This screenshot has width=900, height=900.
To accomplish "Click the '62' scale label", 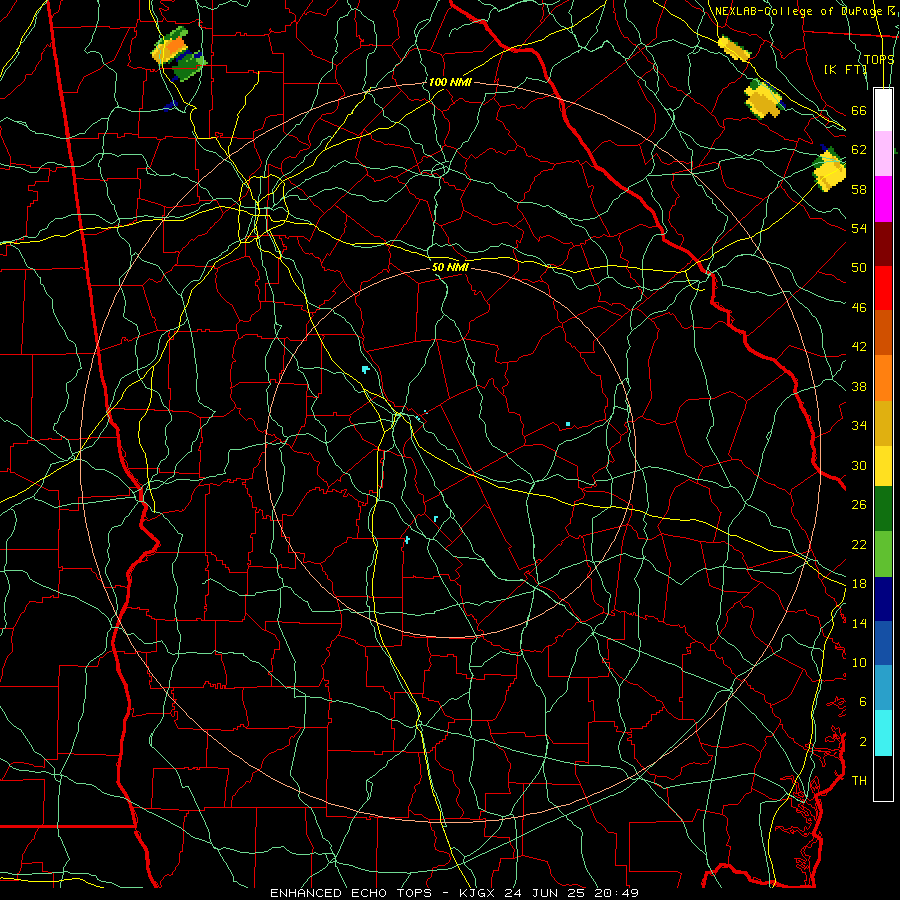I will pos(859,150).
